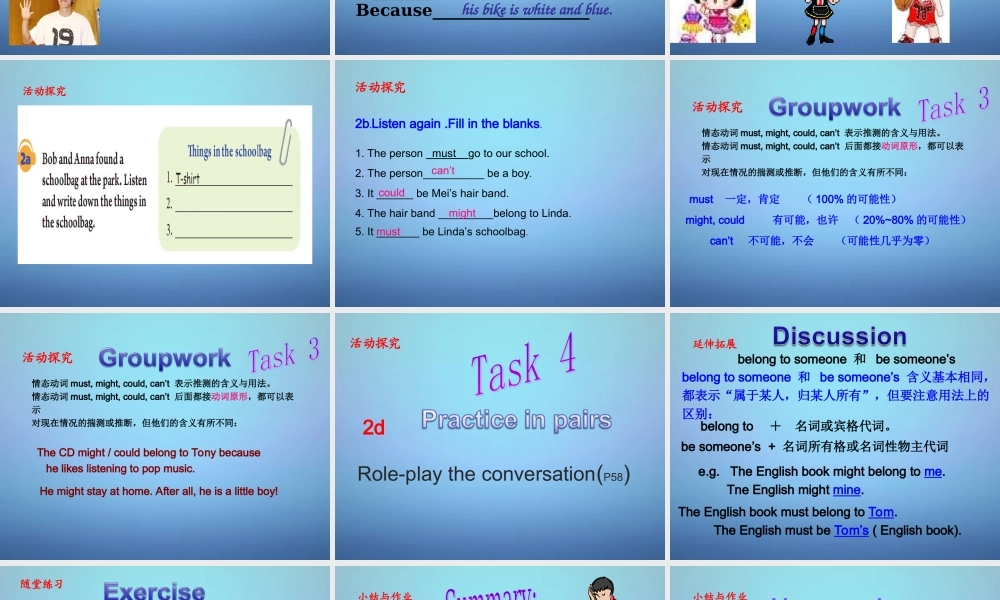1000x600 pixels.
Task: Select the Exercise slide thumbnail
Action: click(165, 585)
